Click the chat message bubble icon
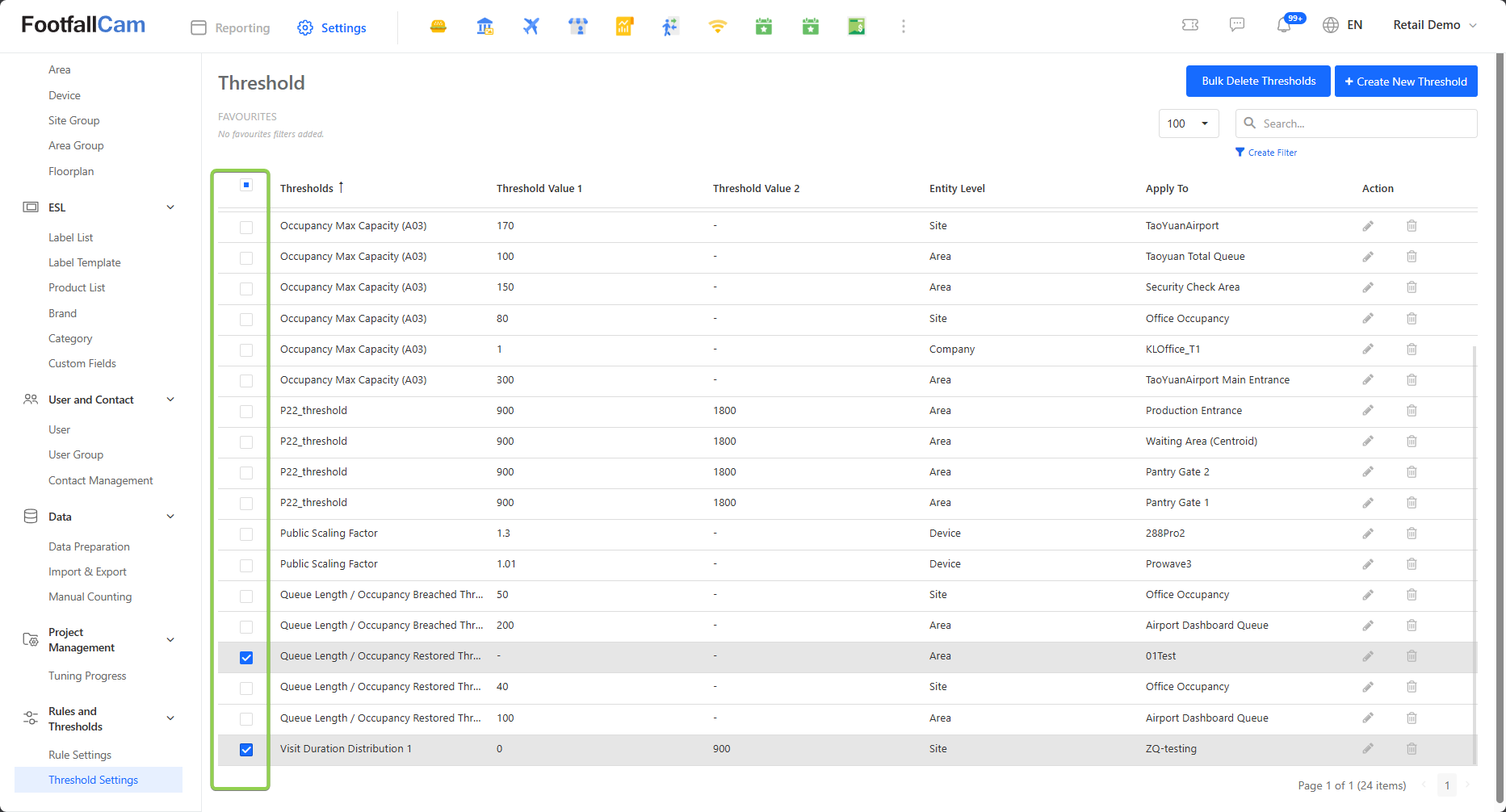 pos(1236,25)
